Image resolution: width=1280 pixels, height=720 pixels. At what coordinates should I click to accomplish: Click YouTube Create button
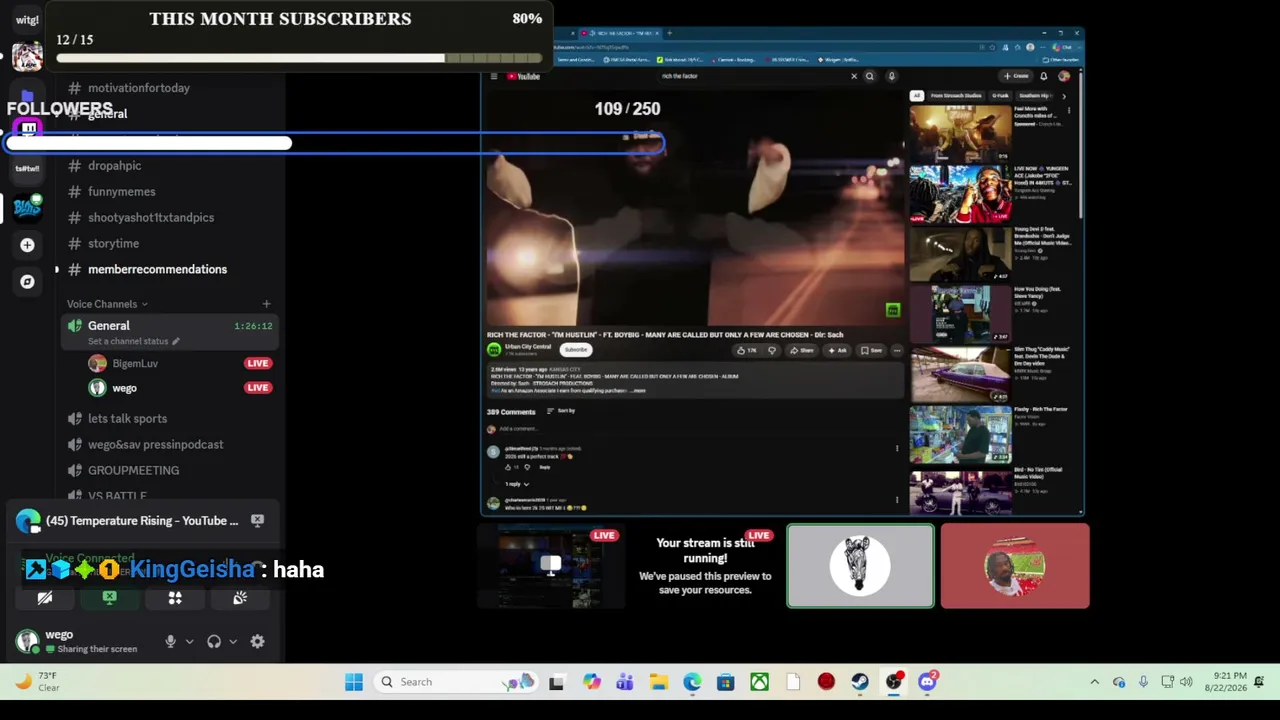tap(1015, 76)
